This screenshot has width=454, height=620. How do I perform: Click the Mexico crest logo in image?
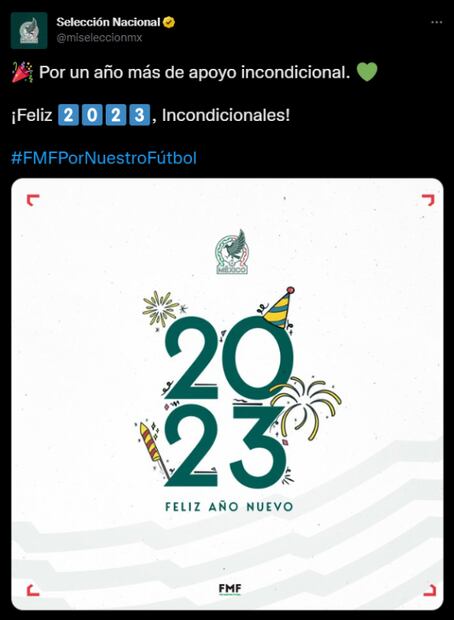[232, 252]
